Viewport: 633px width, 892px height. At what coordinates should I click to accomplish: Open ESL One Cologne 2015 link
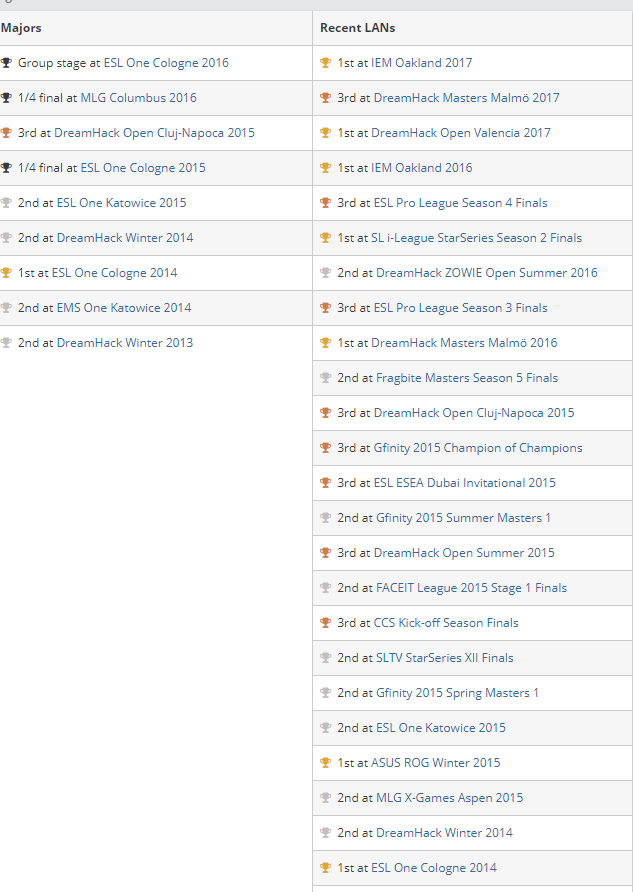[x=143, y=168]
